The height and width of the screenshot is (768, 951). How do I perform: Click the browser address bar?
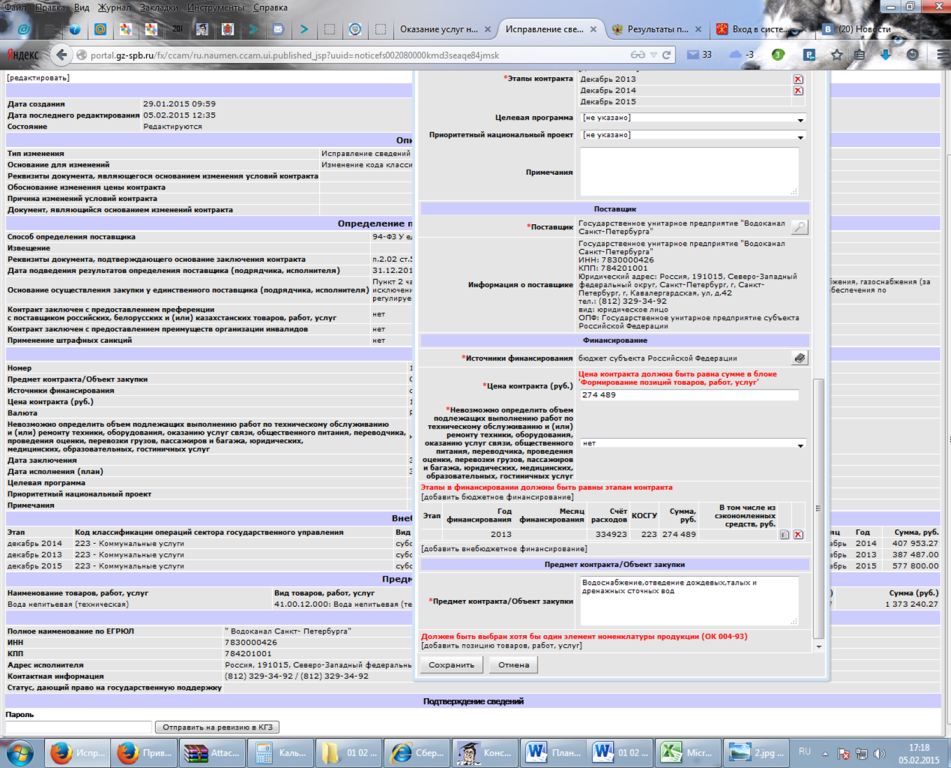click(x=358, y=55)
